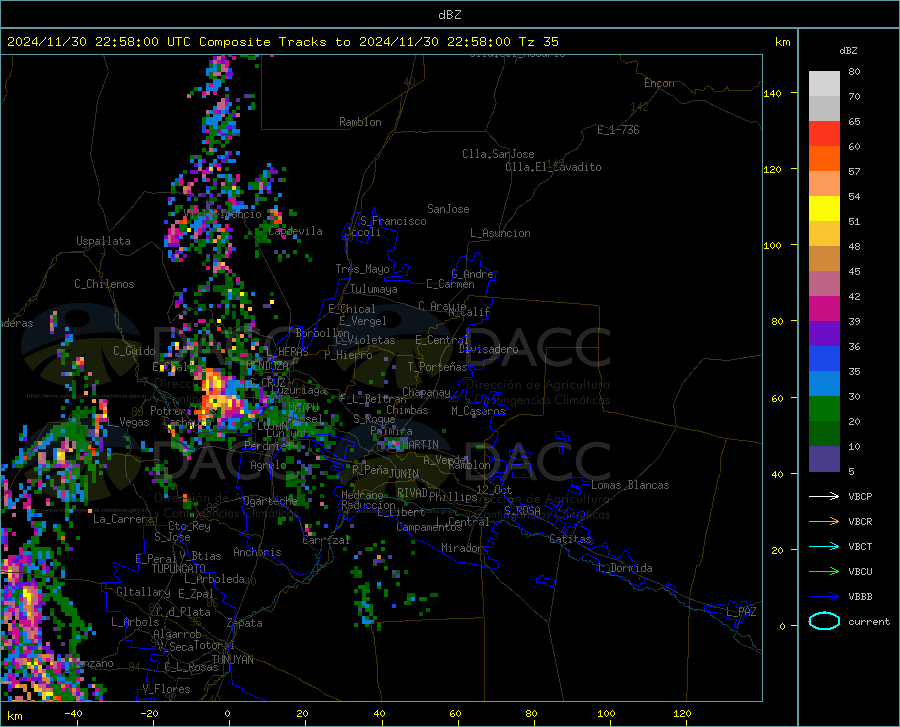Click the Uspallata map label
The image size is (900, 727).
pos(103,241)
